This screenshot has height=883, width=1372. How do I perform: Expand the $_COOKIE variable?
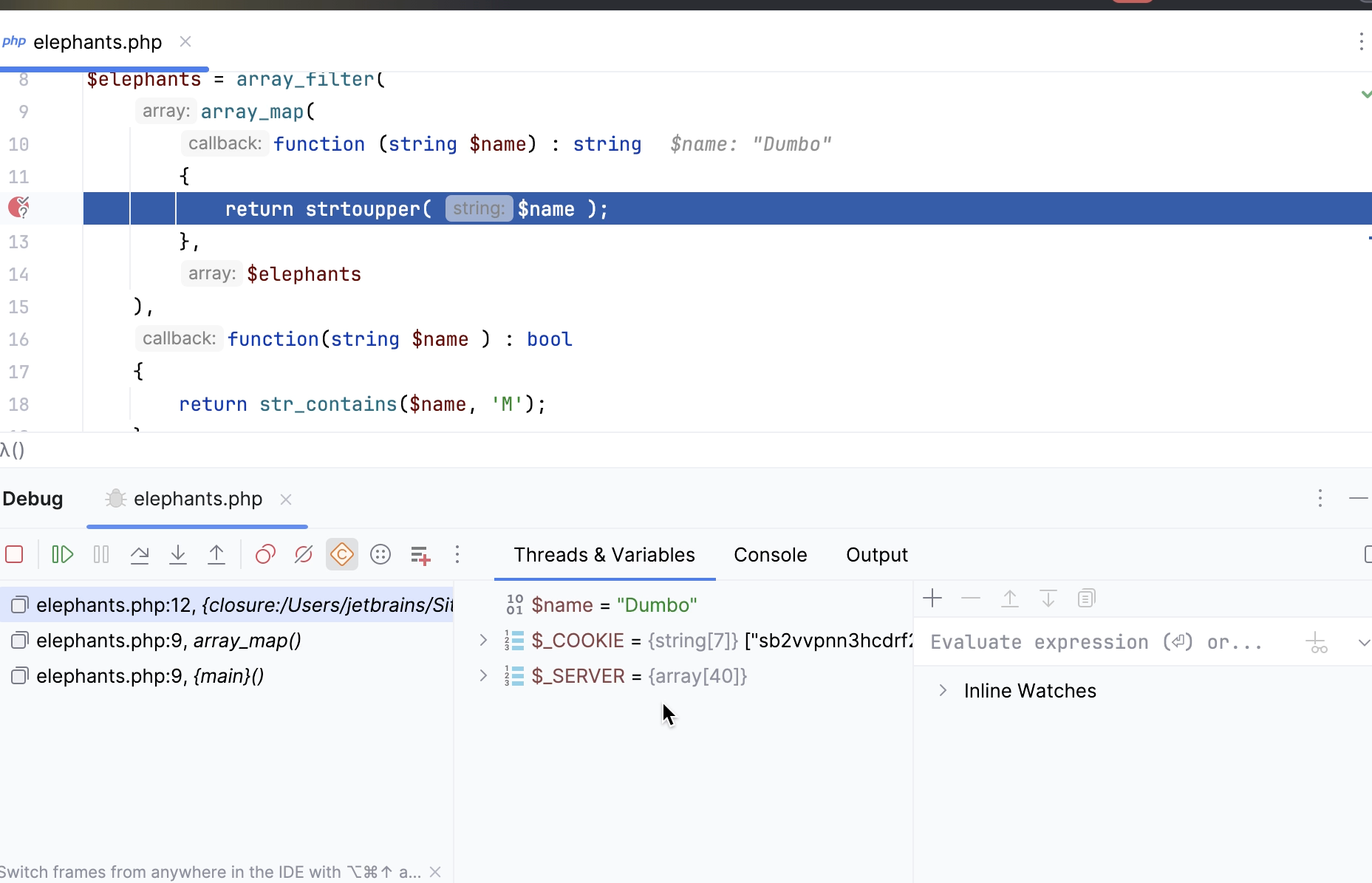(483, 641)
